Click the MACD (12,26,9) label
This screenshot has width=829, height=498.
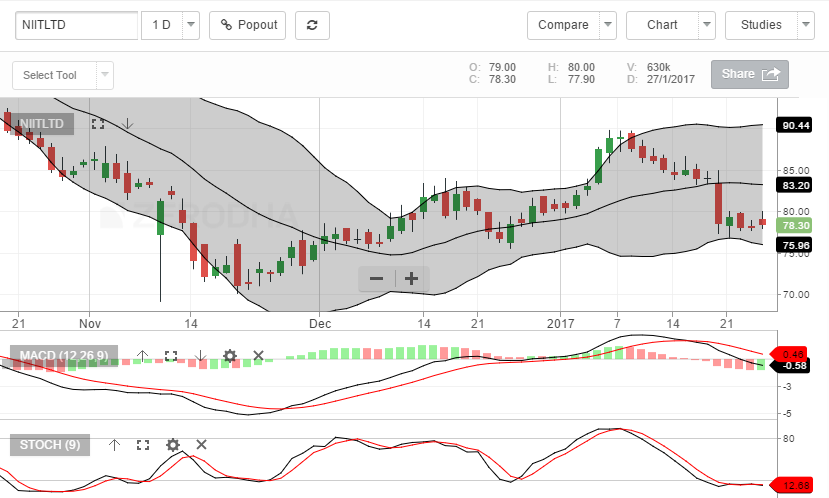[x=64, y=355]
